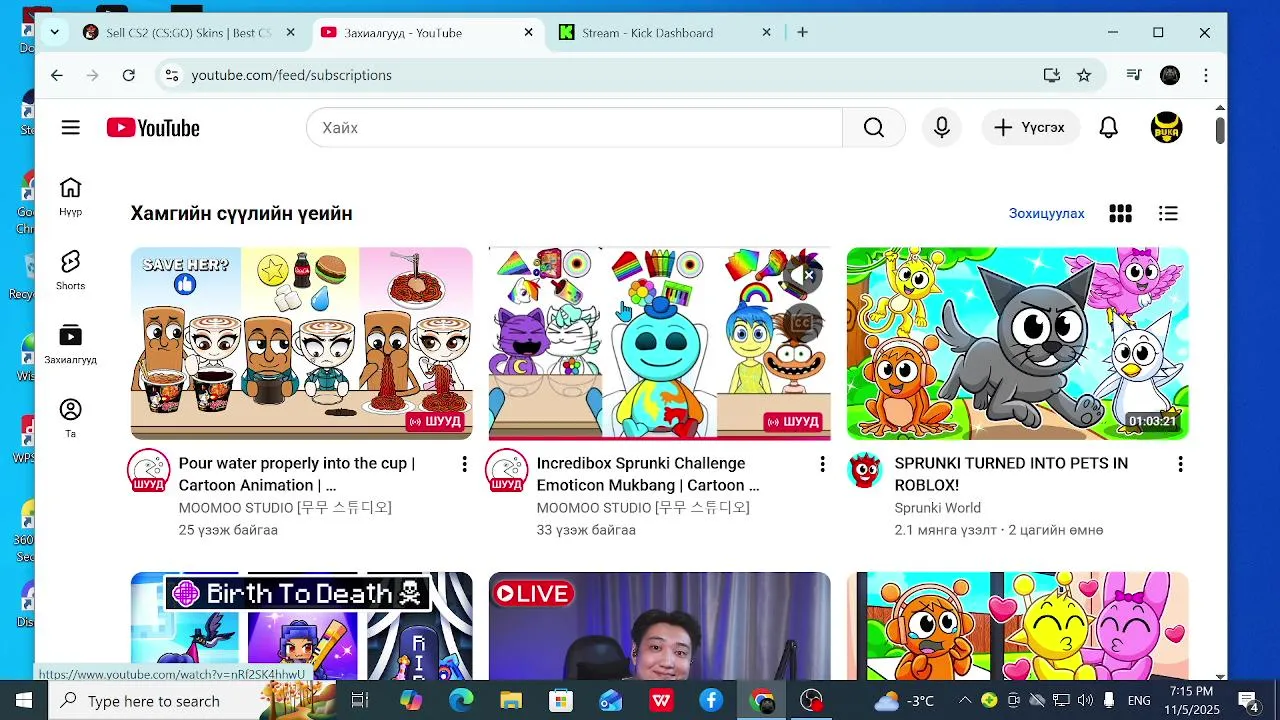Open SPRUNKI TURNED INTO PETS IN ROBLOX title
This screenshot has height=720, width=1280.
click(x=1011, y=474)
